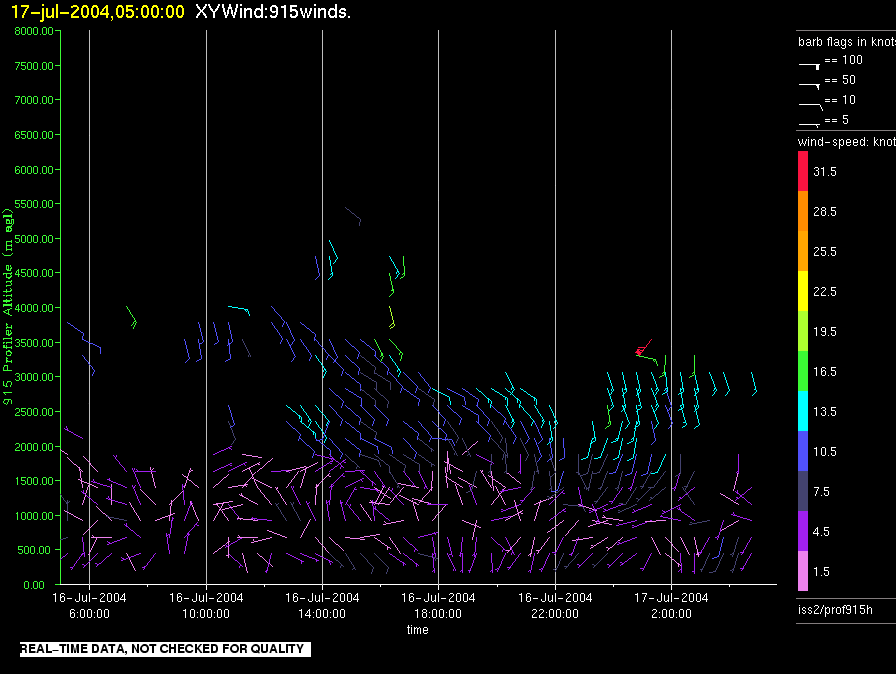896x674 pixels.
Task: Click the red 31.5 knot color swatch
Action: 803,171
